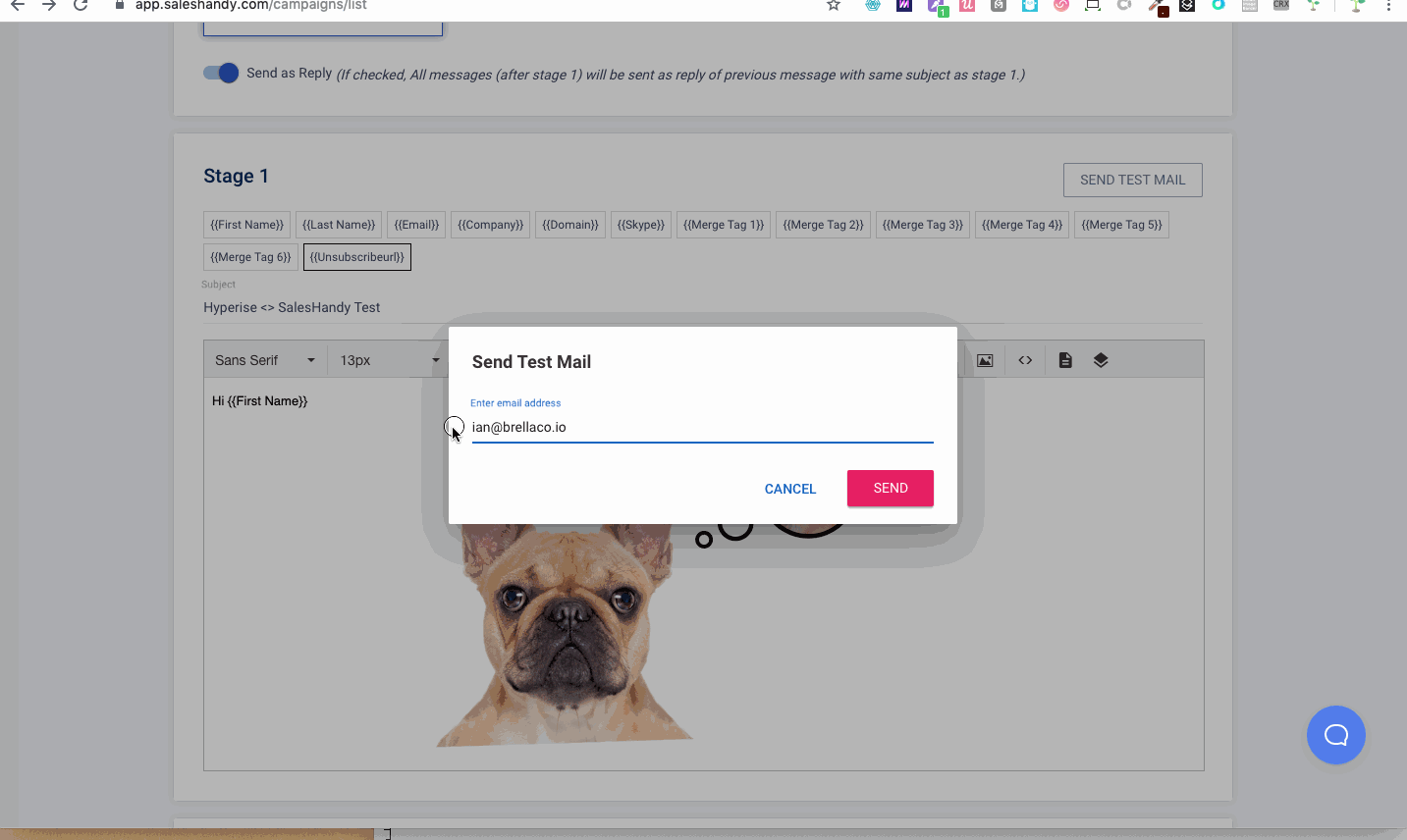Click the 'Stage 1' heading

point(236,177)
